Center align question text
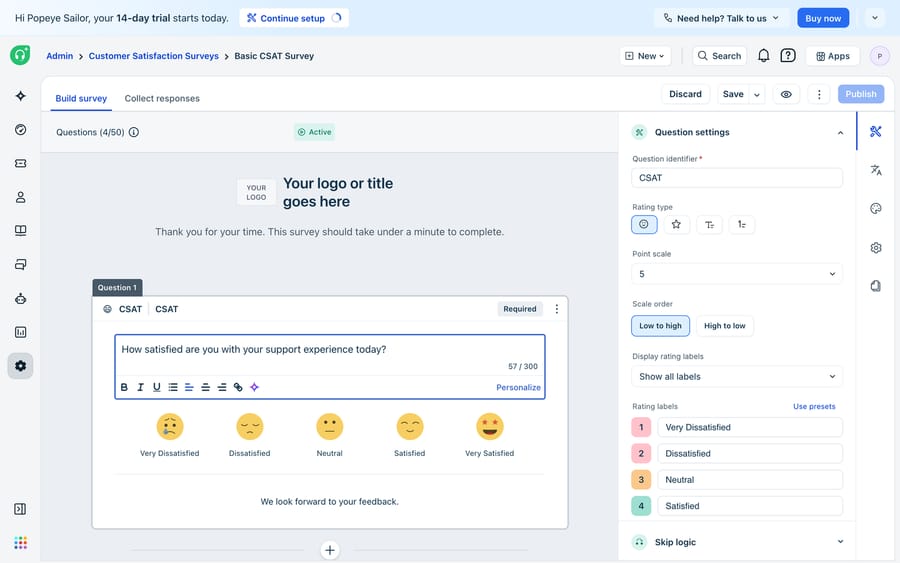The image size is (900, 563). click(x=205, y=387)
